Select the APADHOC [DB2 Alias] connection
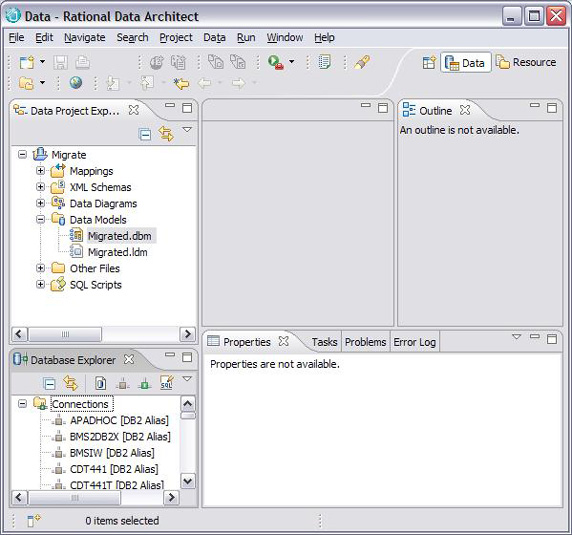The image size is (572, 535). click(119, 420)
